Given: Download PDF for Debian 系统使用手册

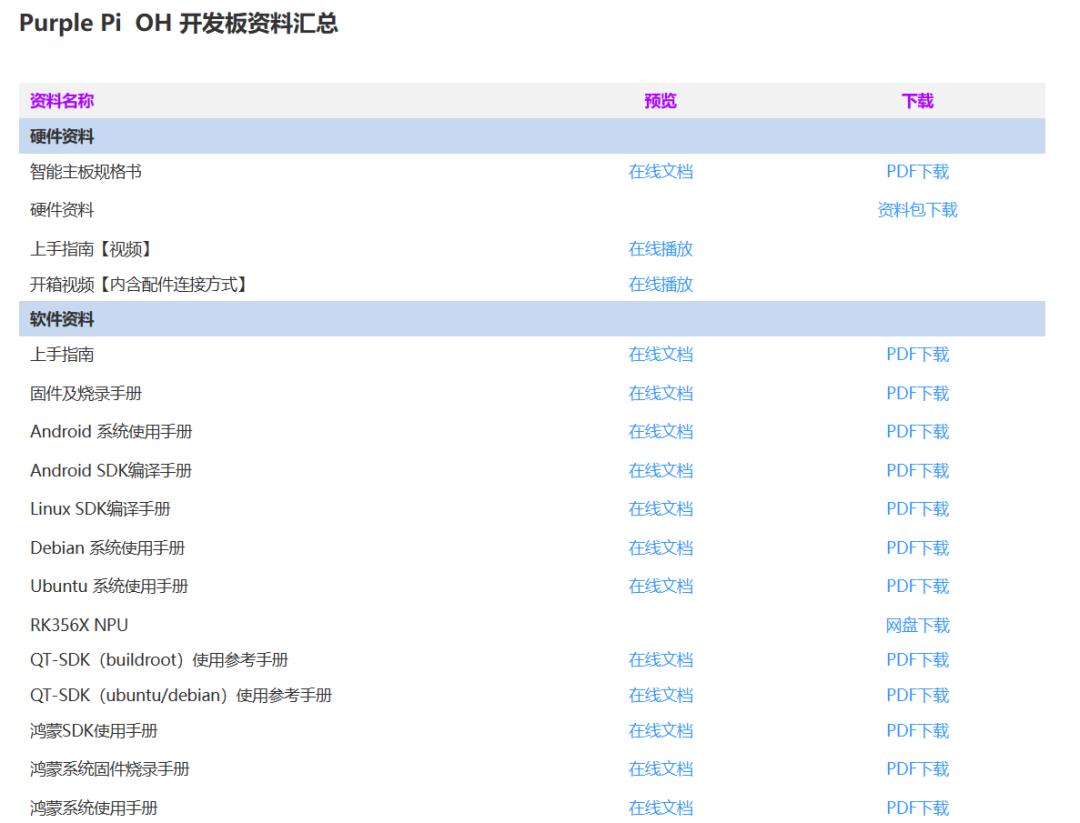Looking at the screenshot, I should click(917, 548).
